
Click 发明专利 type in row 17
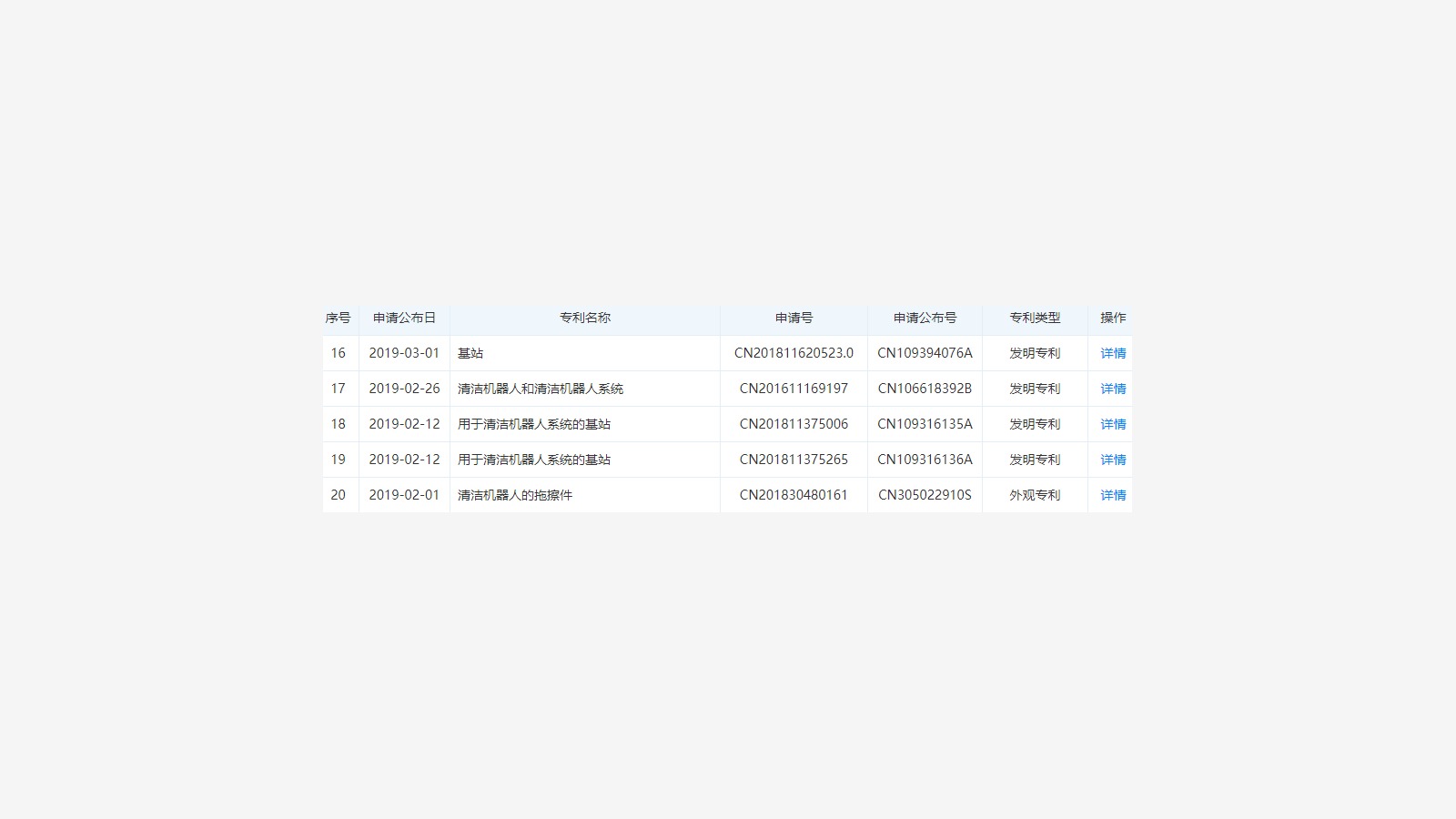pyautogui.click(x=1035, y=389)
